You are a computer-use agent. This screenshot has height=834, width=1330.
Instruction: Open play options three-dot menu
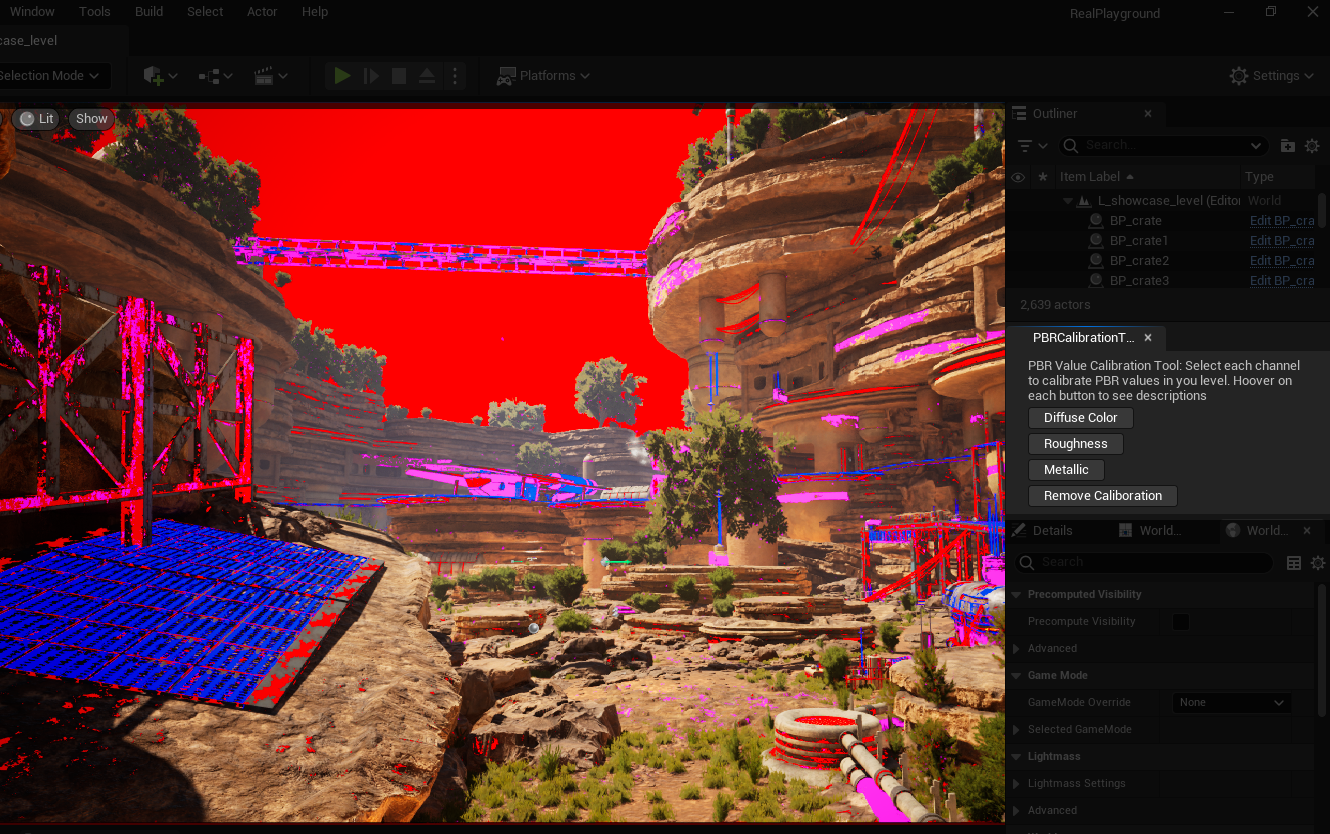point(455,76)
